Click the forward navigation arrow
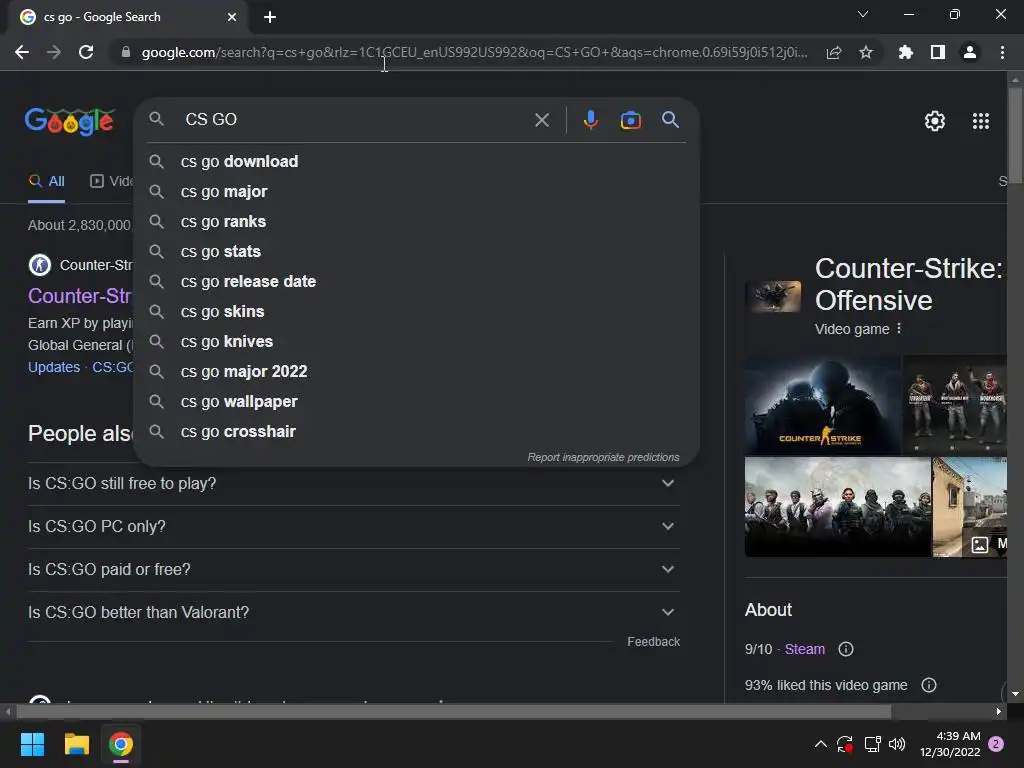The width and height of the screenshot is (1024, 768). point(54,52)
